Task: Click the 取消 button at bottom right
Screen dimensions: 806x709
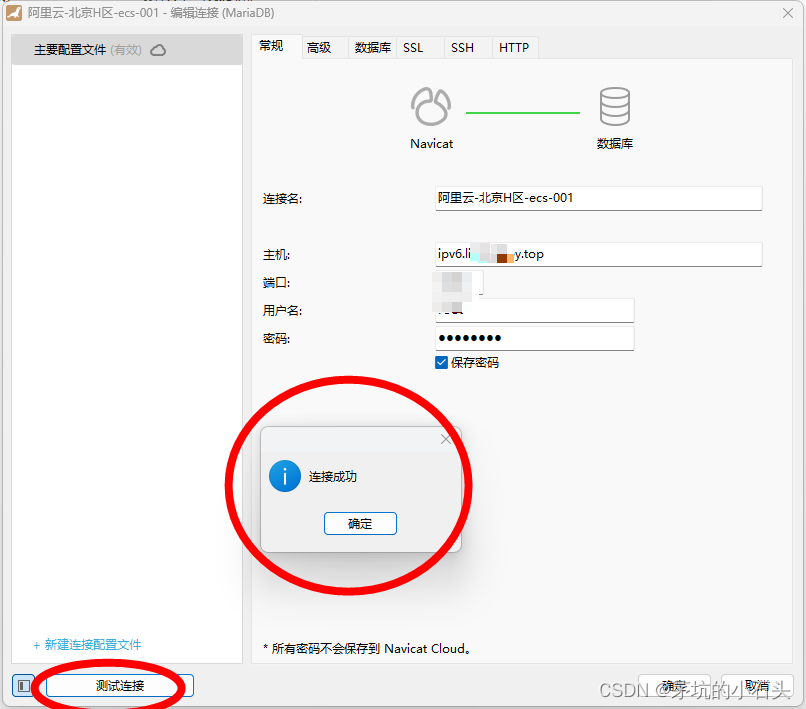Action: 757,686
